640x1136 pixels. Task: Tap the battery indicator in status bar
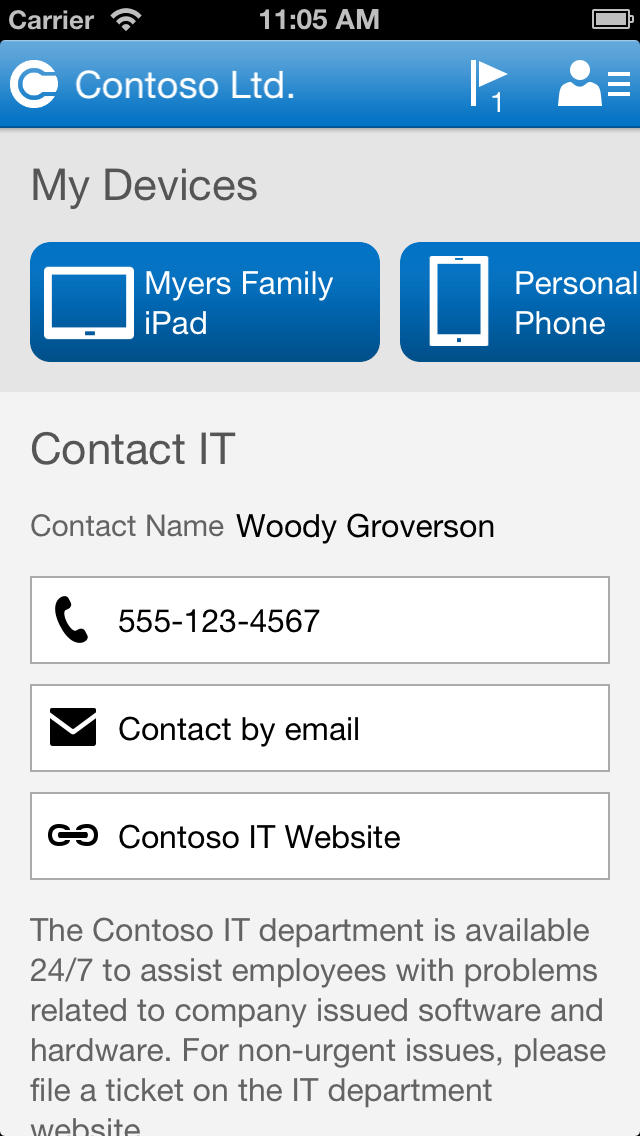612,19
